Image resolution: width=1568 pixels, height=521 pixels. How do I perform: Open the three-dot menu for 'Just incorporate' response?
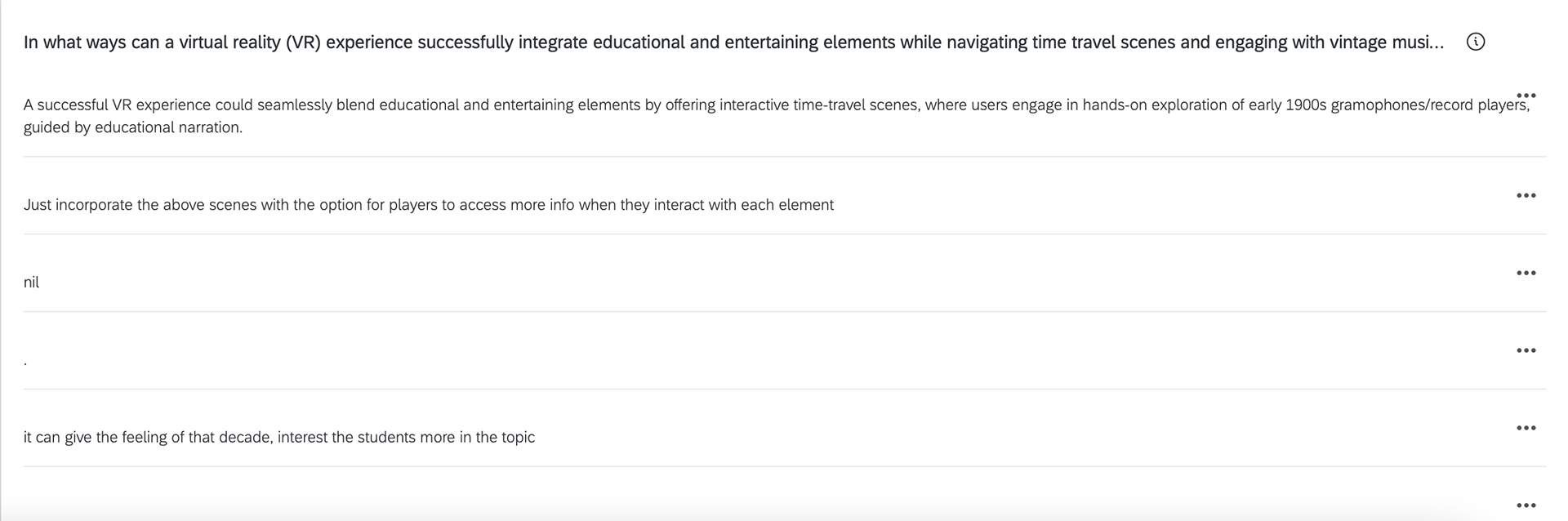[1526, 195]
